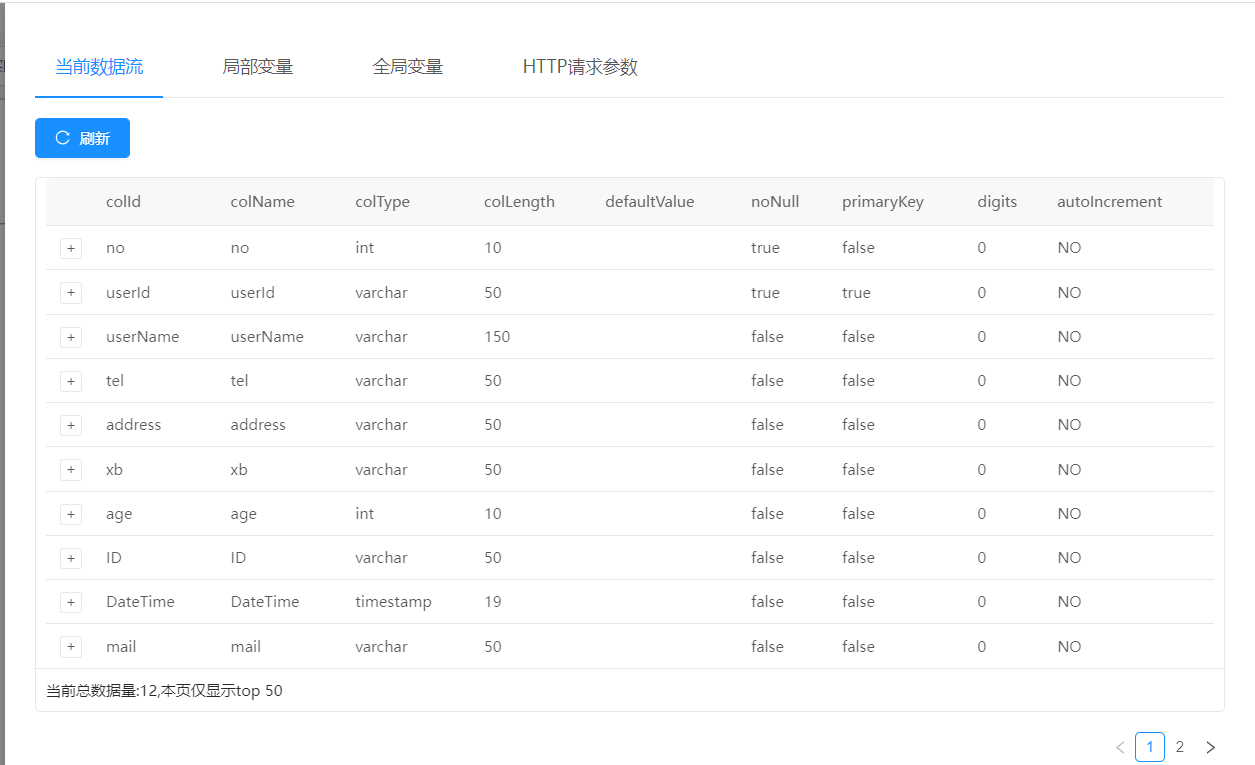Click the next page arrow
Image resolution: width=1255 pixels, height=765 pixels.
[1210, 747]
